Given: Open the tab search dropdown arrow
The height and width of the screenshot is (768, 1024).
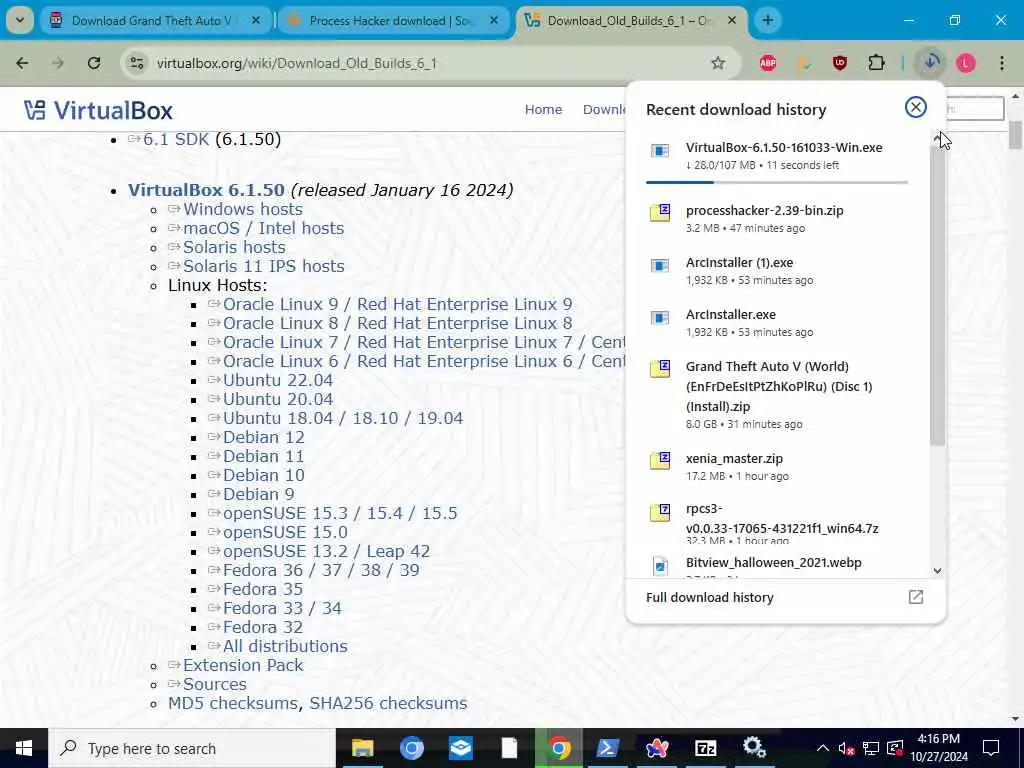Looking at the screenshot, I should point(20,20).
